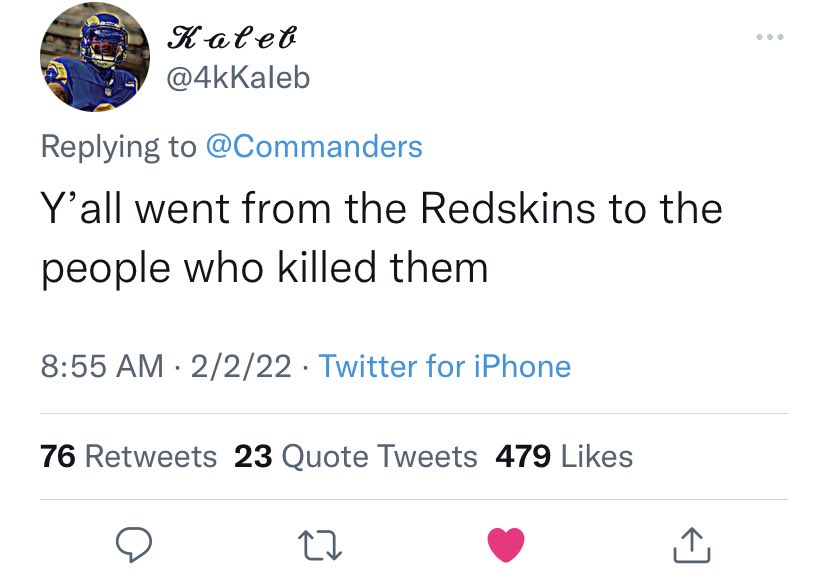827x580 pixels.
Task: Open the @Commanders mention link
Action: [x=314, y=146]
